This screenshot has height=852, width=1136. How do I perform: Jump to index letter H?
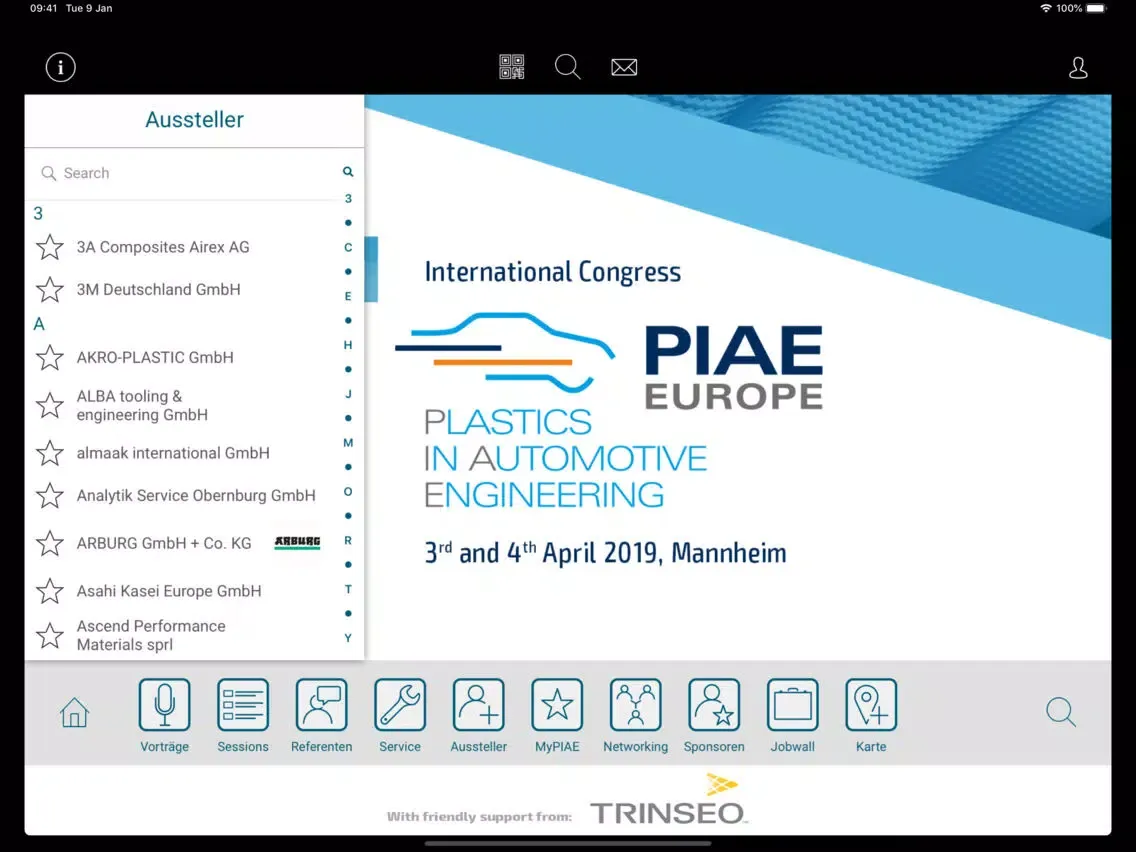pyautogui.click(x=348, y=345)
